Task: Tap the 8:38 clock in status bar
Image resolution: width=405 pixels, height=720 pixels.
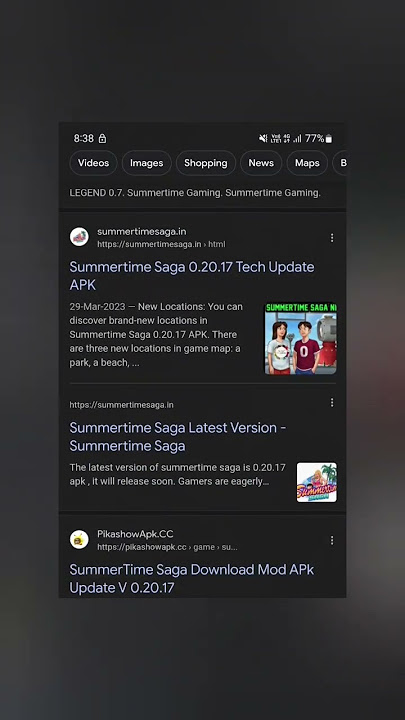Action: 84,138
